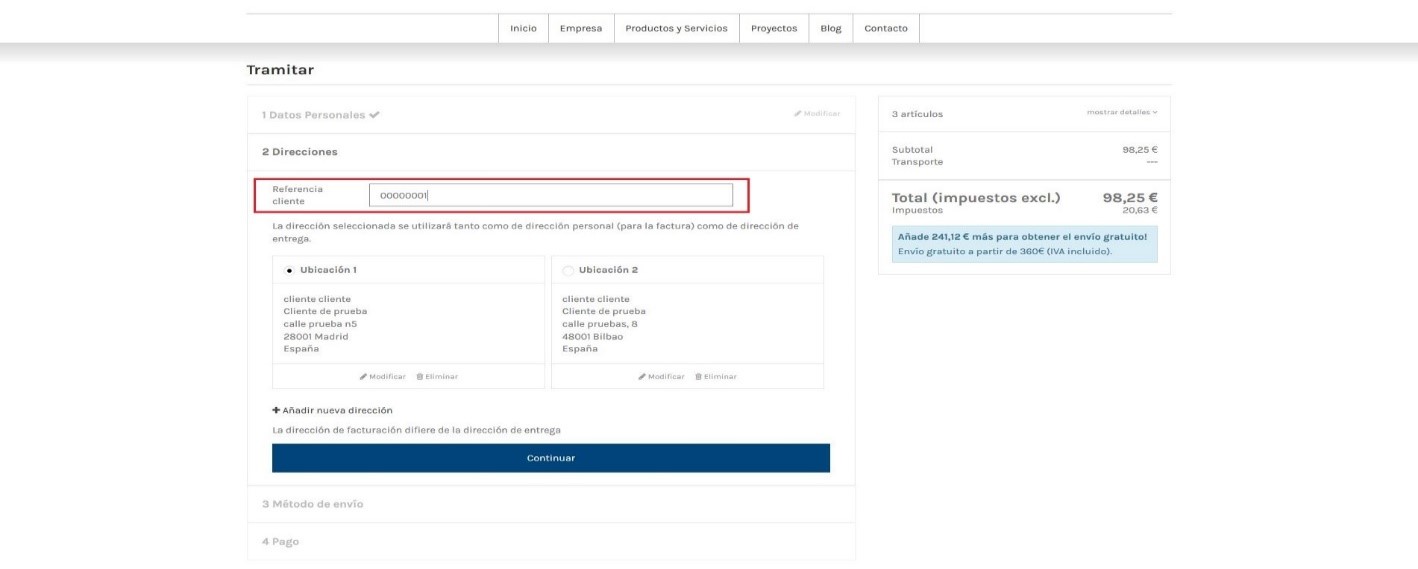
Task: Open step 1 Datos Personales header
Action: pyautogui.click(x=551, y=115)
